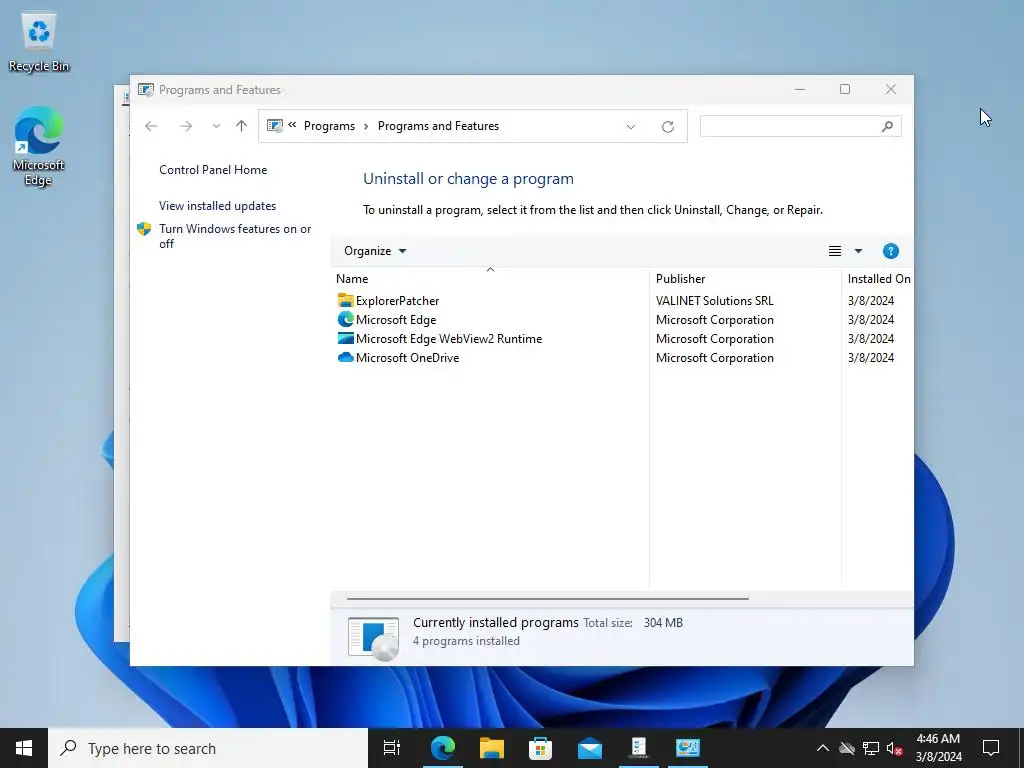Click the Control Panel icon in address bar
This screenshot has width=1024, height=768.
coord(275,126)
